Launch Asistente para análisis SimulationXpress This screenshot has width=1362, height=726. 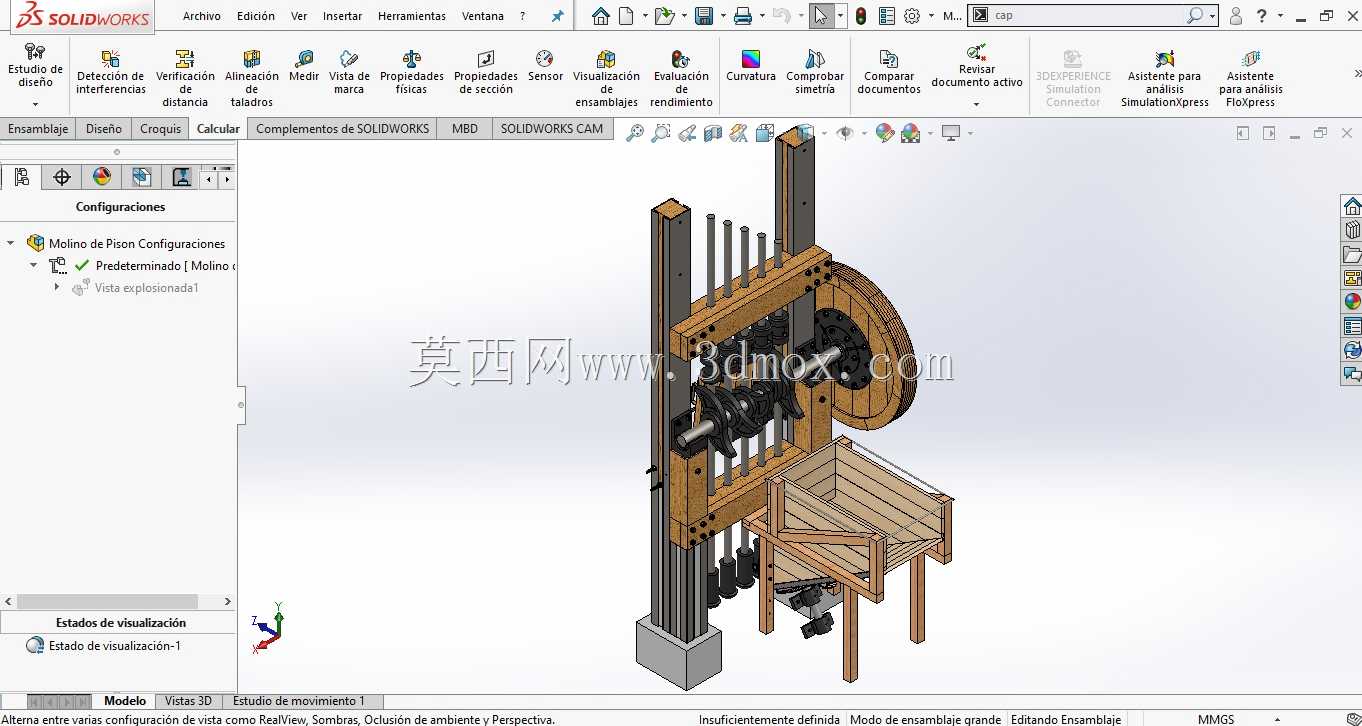(1165, 79)
